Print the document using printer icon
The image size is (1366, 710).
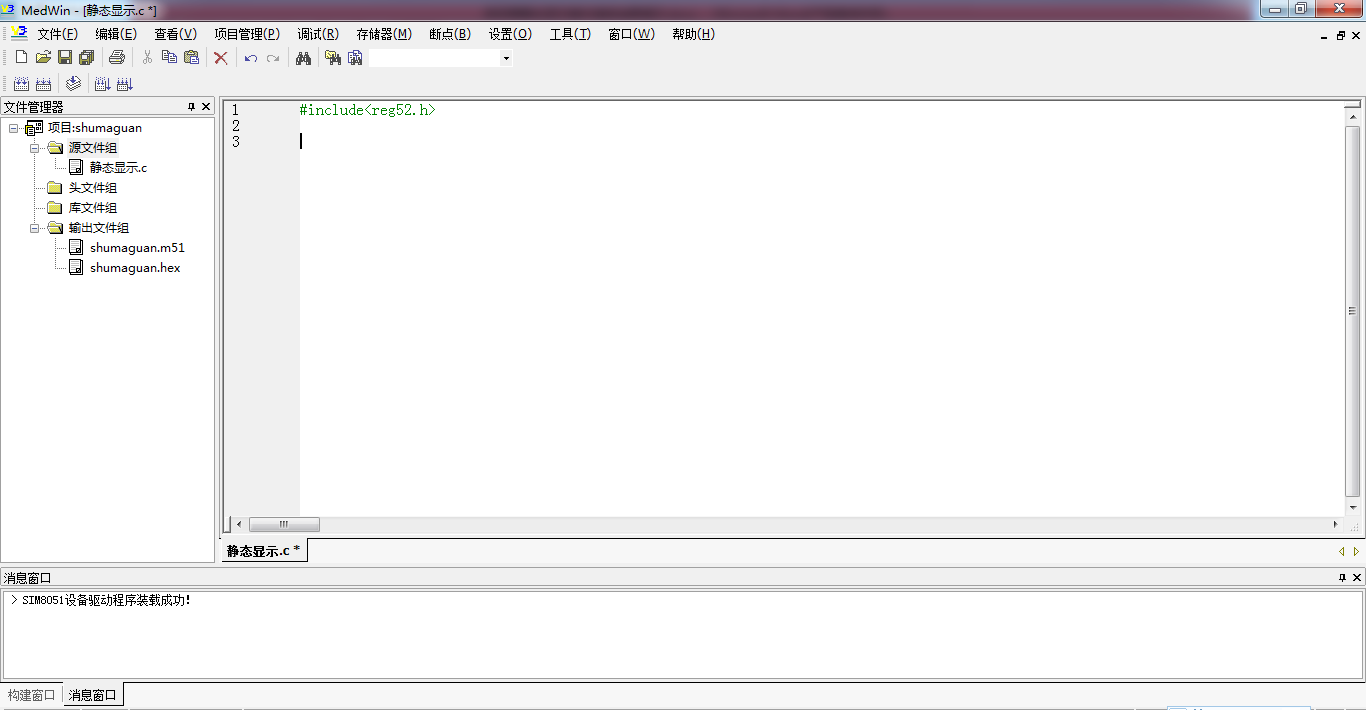tap(117, 58)
